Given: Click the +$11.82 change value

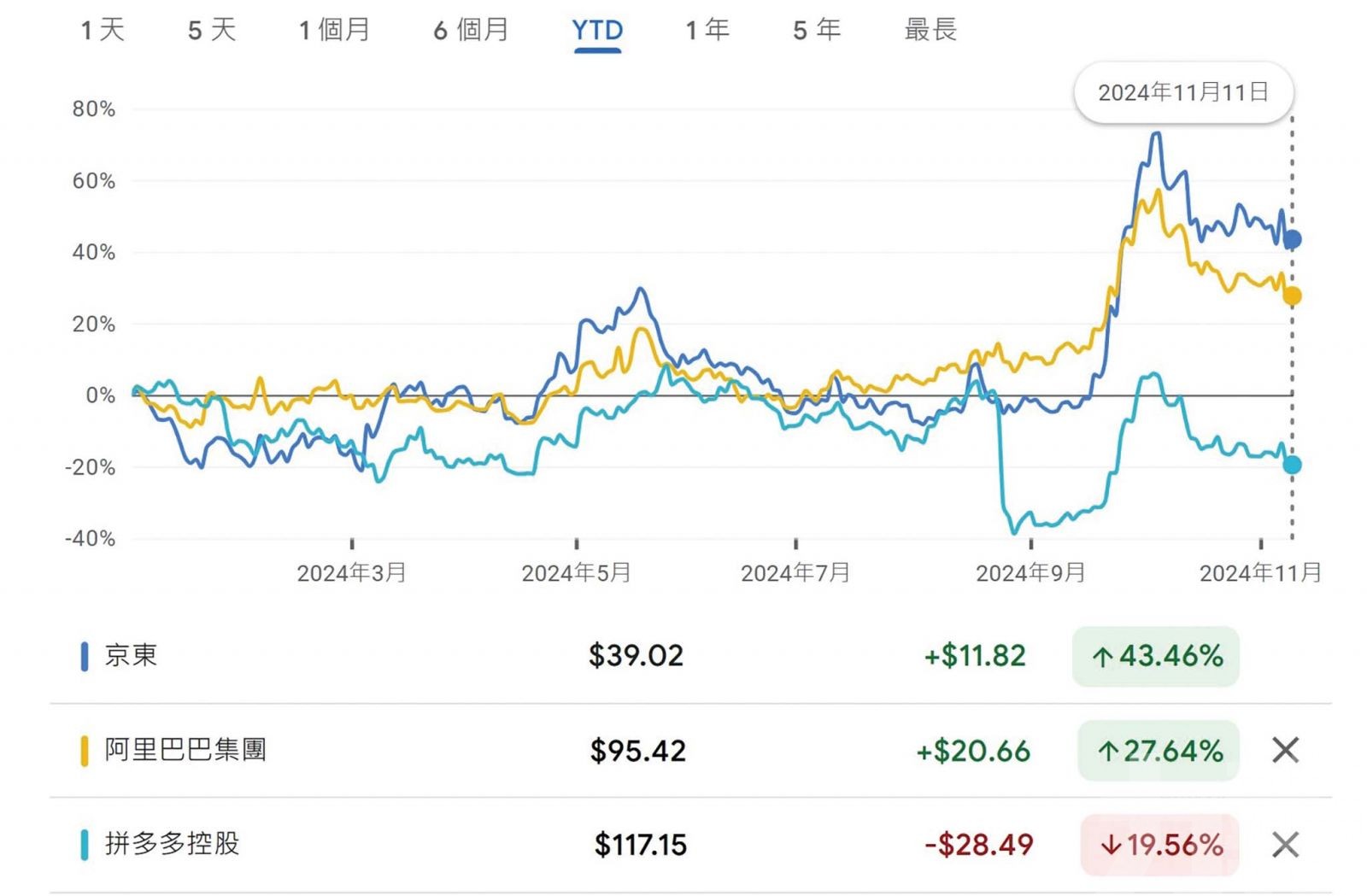Looking at the screenshot, I should [x=974, y=656].
